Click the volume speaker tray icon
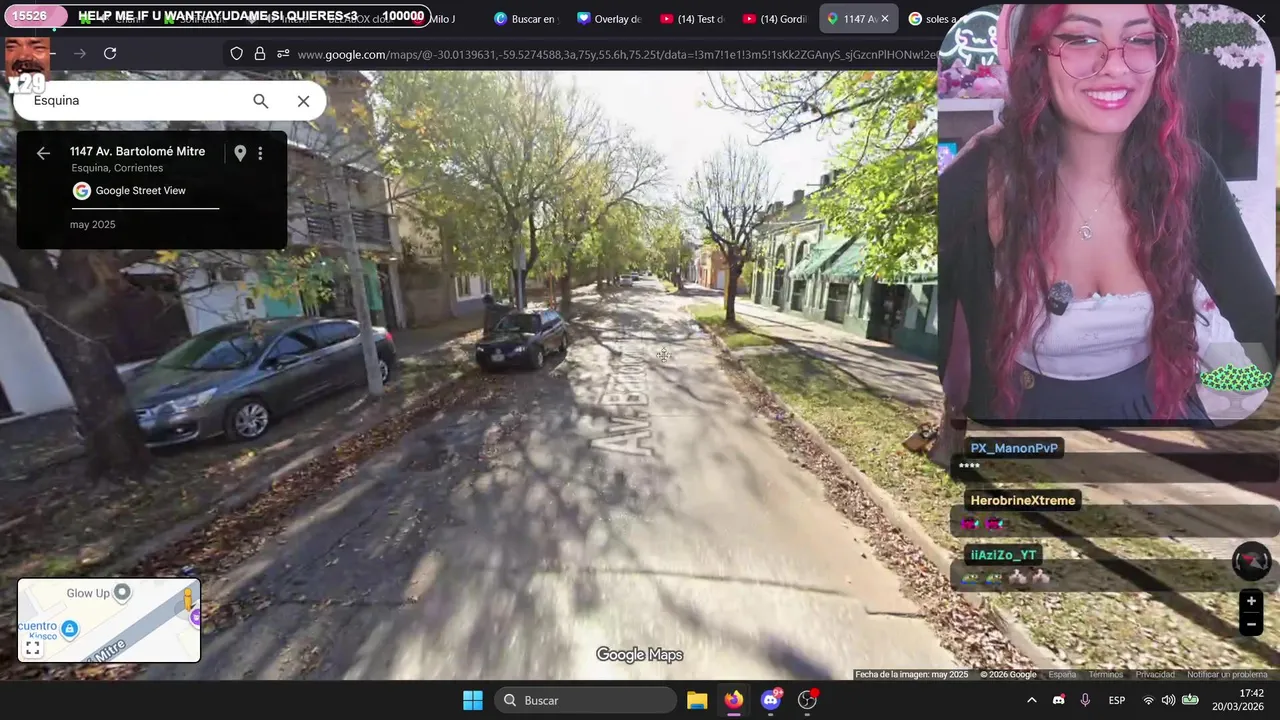Screen dimensions: 1280x720 pos(1168,700)
